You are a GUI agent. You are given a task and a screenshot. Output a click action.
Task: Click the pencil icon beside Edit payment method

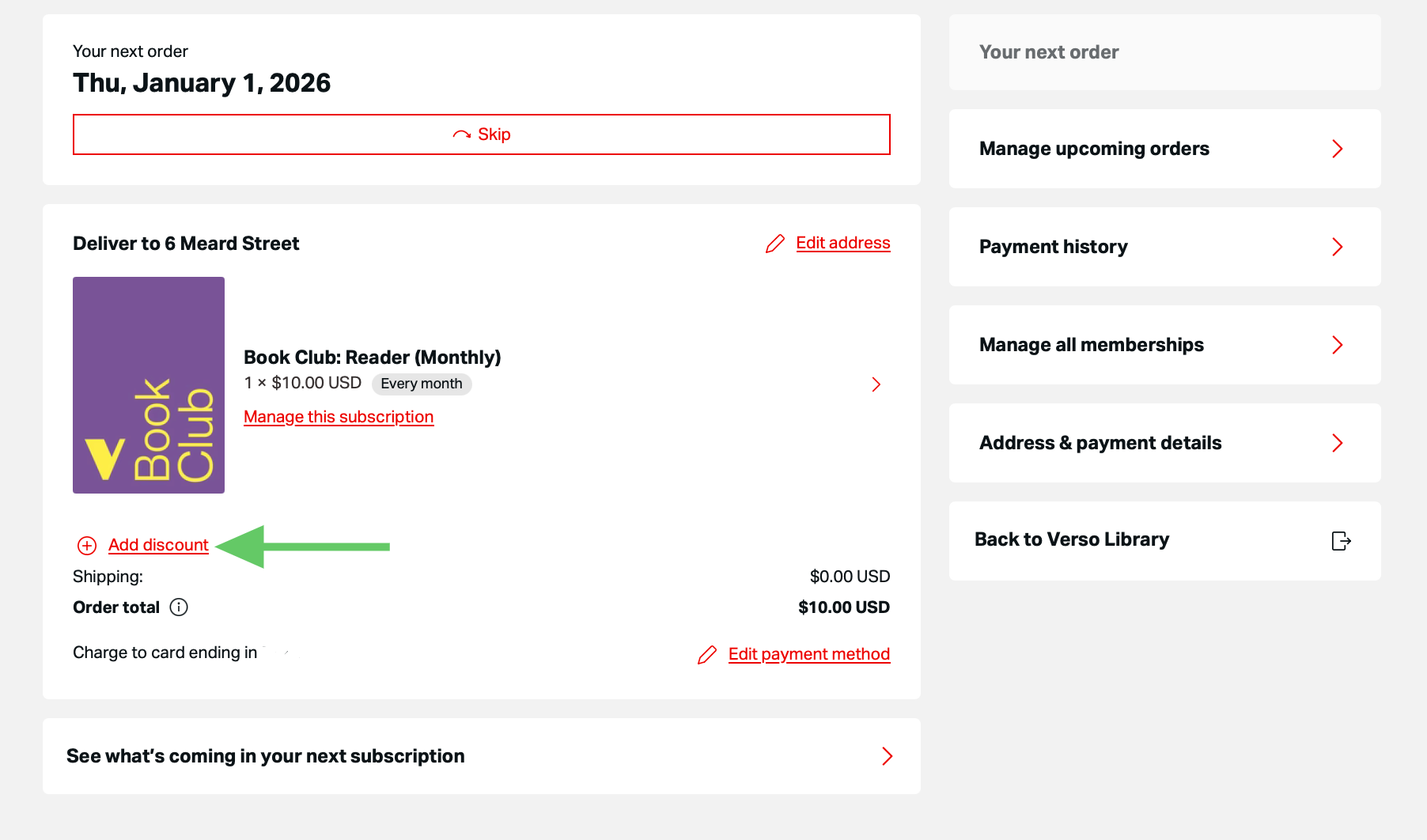(707, 655)
